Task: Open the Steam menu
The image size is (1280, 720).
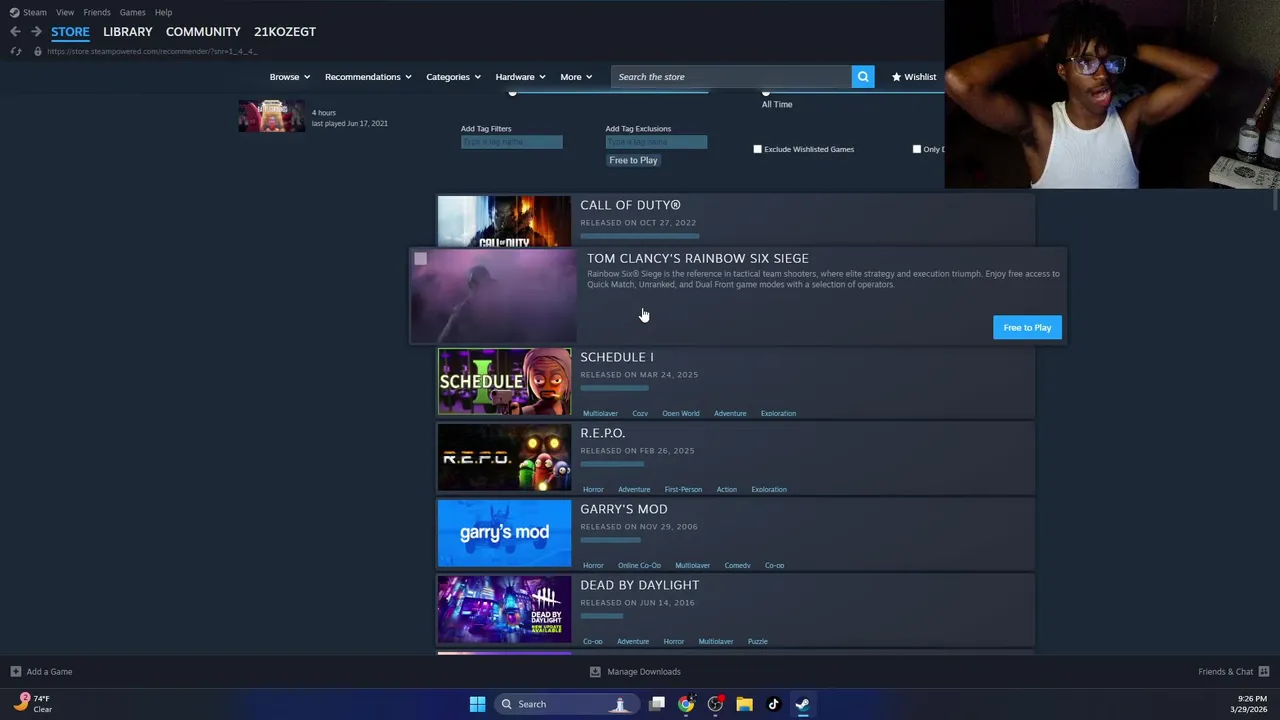Action: (x=35, y=12)
